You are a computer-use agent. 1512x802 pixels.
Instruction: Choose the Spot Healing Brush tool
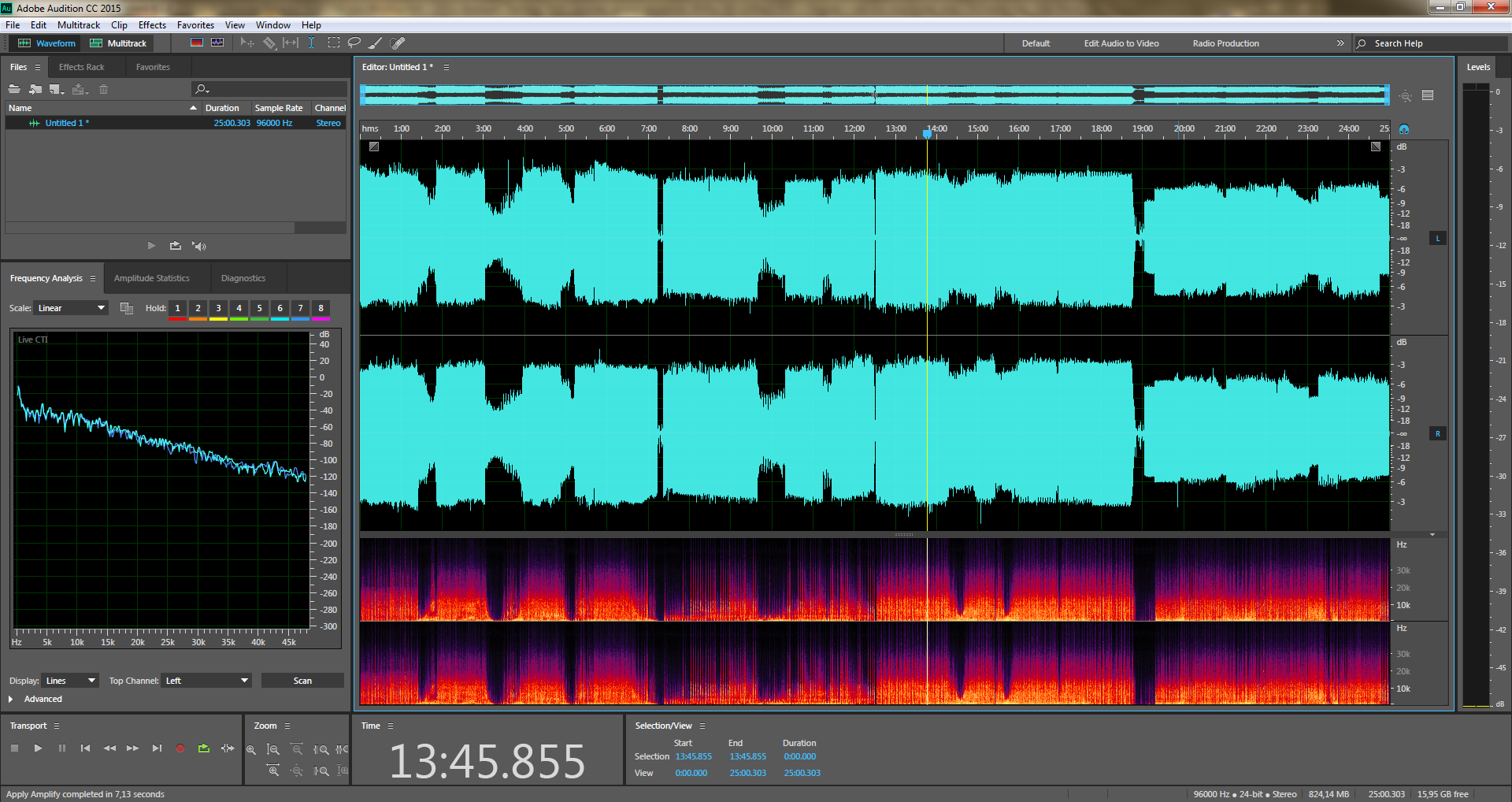tap(398, 43)
